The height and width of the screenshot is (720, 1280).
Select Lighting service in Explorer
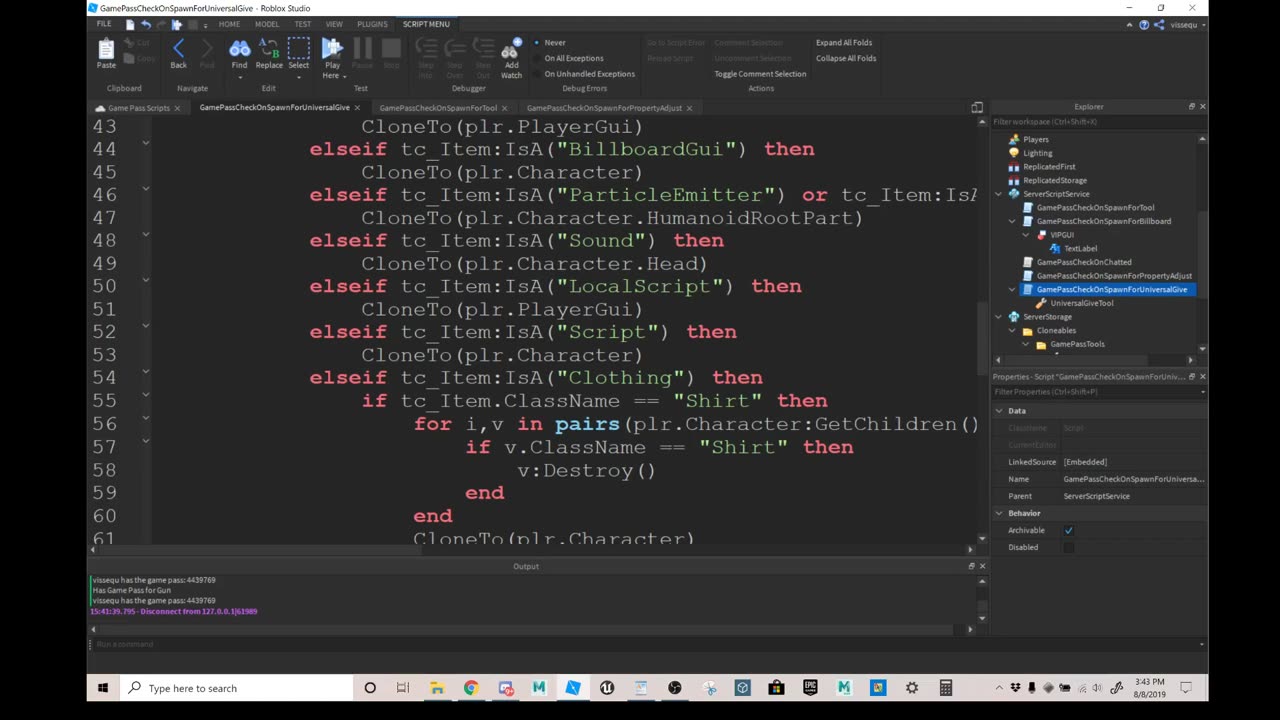coord(1037,153)
